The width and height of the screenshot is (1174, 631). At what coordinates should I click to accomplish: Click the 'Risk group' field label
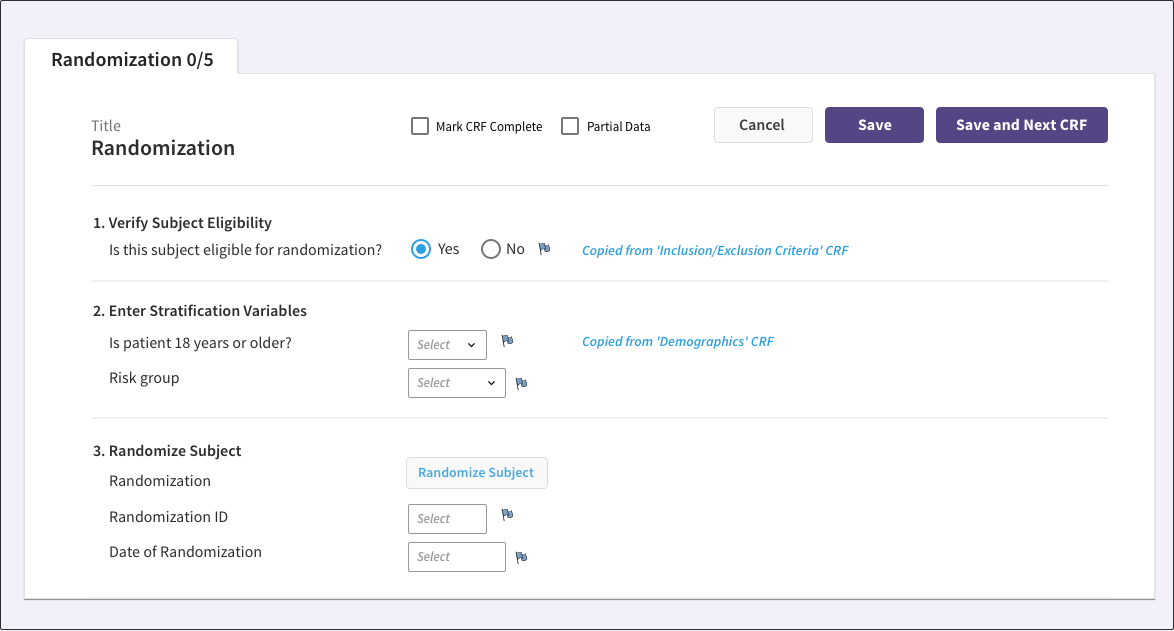pos(145,378)
